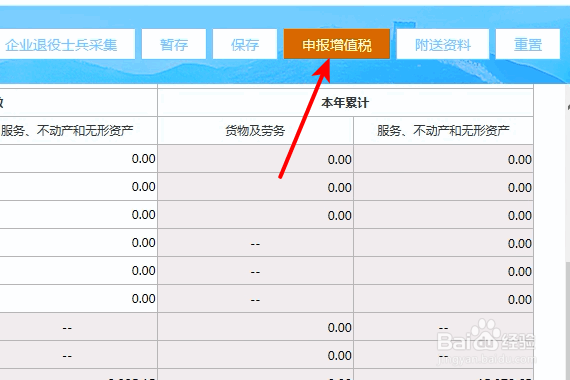Click the vertical scrollbar thumb
Image resolution: width=570 pixels, height=380 pixels.
coord(567,320)
